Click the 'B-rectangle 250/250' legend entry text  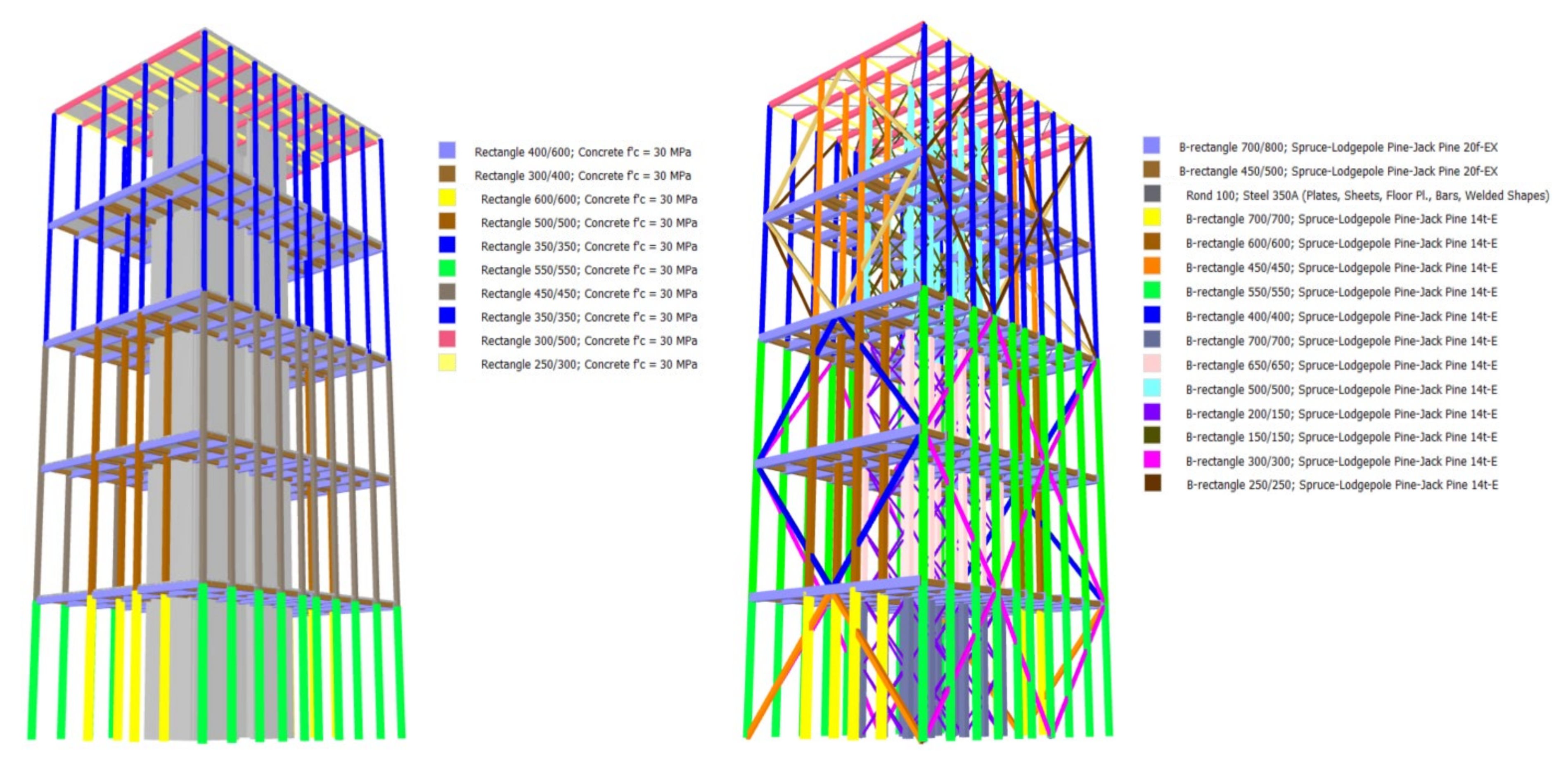1342,485
